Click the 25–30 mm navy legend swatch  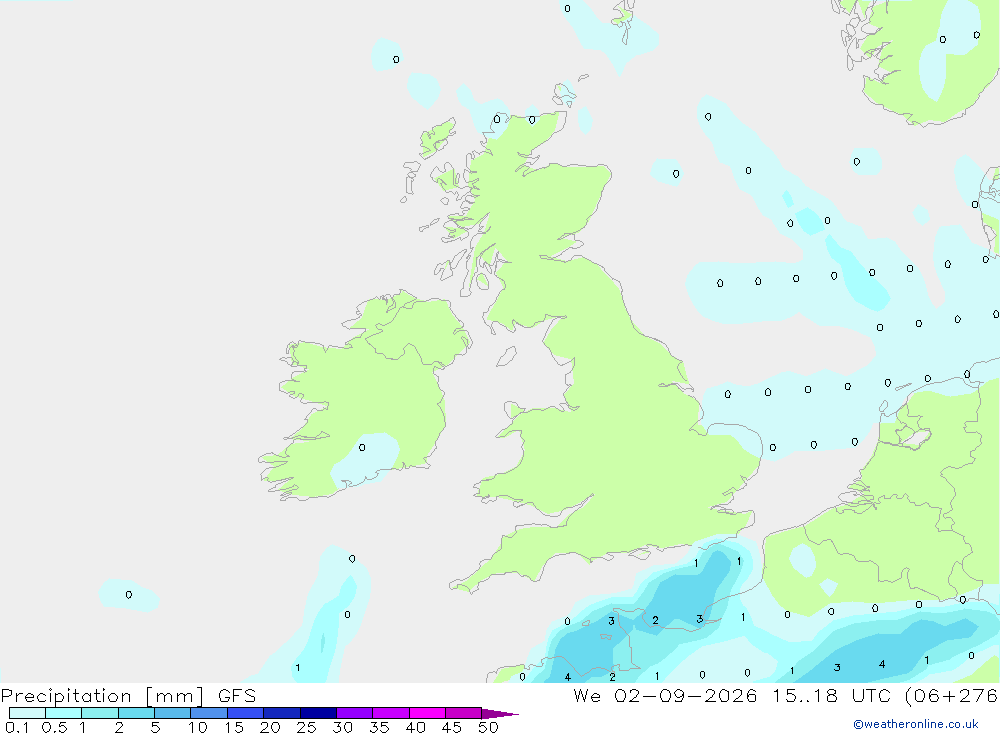pos(318,713)
